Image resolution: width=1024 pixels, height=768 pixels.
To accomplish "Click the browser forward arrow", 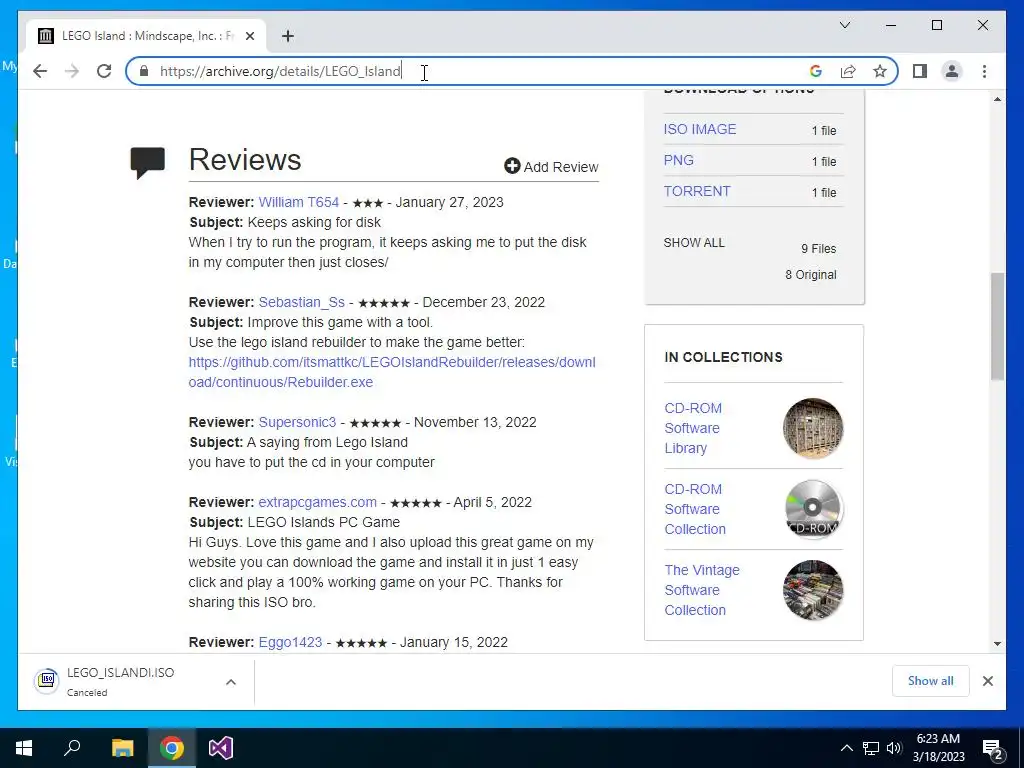I will click(72, 71).
